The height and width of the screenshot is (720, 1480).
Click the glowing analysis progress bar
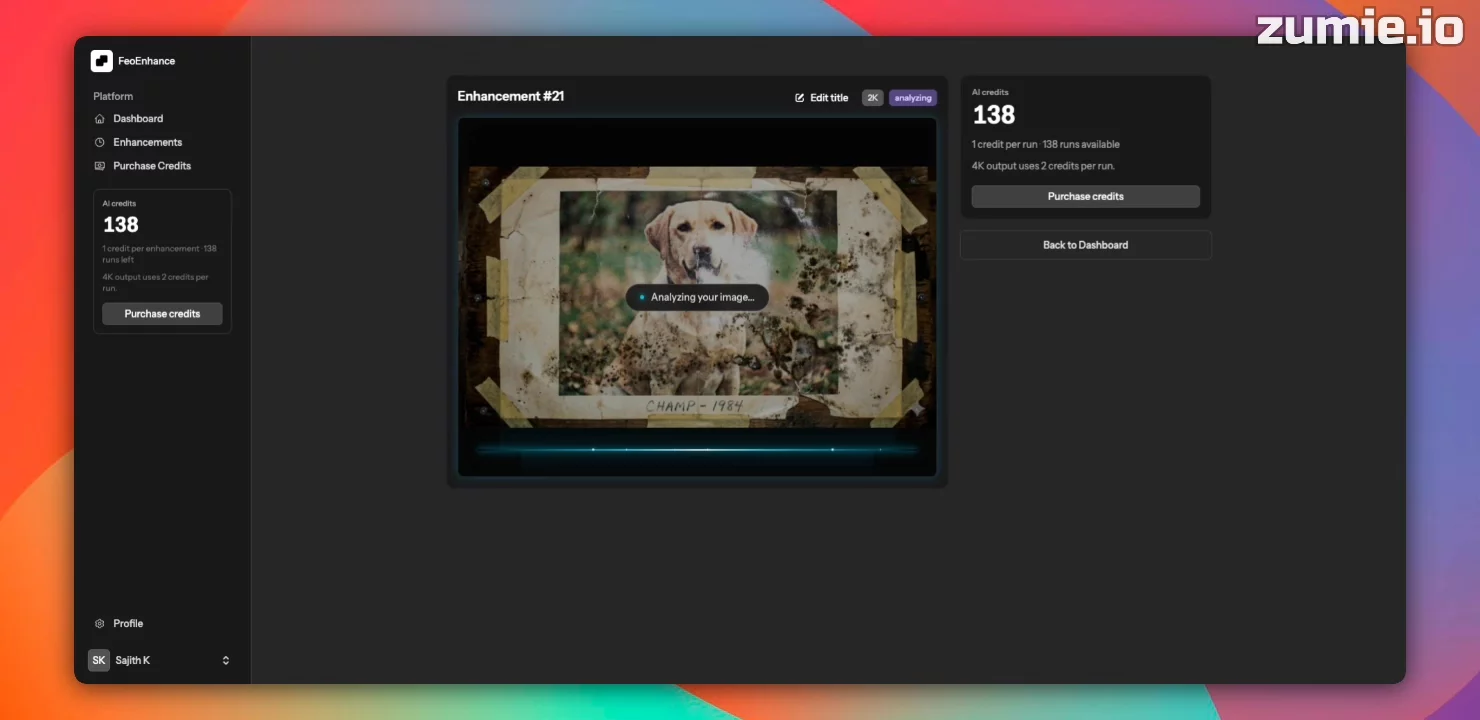tap(697, 450)
